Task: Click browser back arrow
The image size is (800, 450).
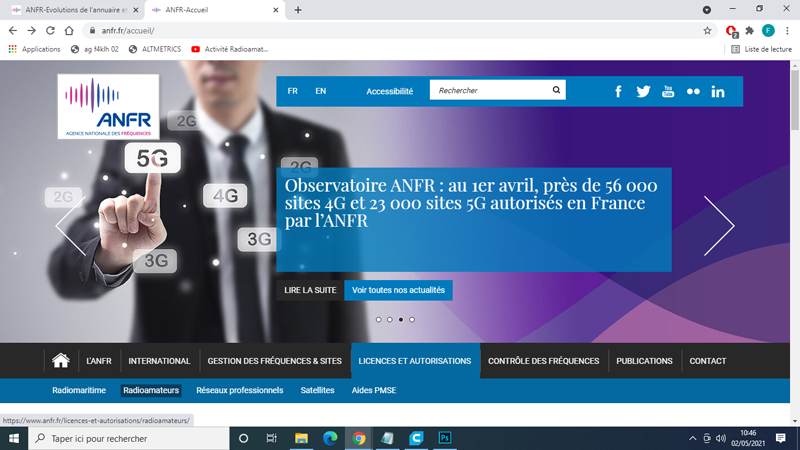Action: [x=13, y=31]
